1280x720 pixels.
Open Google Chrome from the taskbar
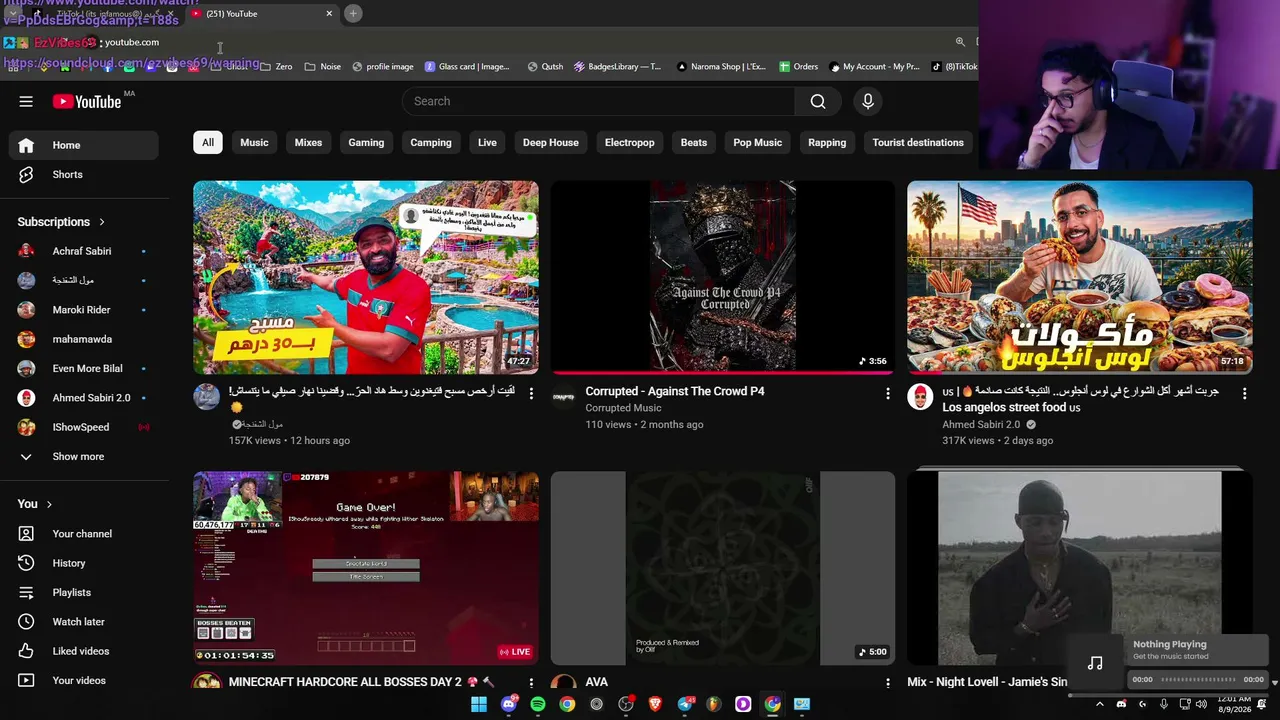[567, 704]
